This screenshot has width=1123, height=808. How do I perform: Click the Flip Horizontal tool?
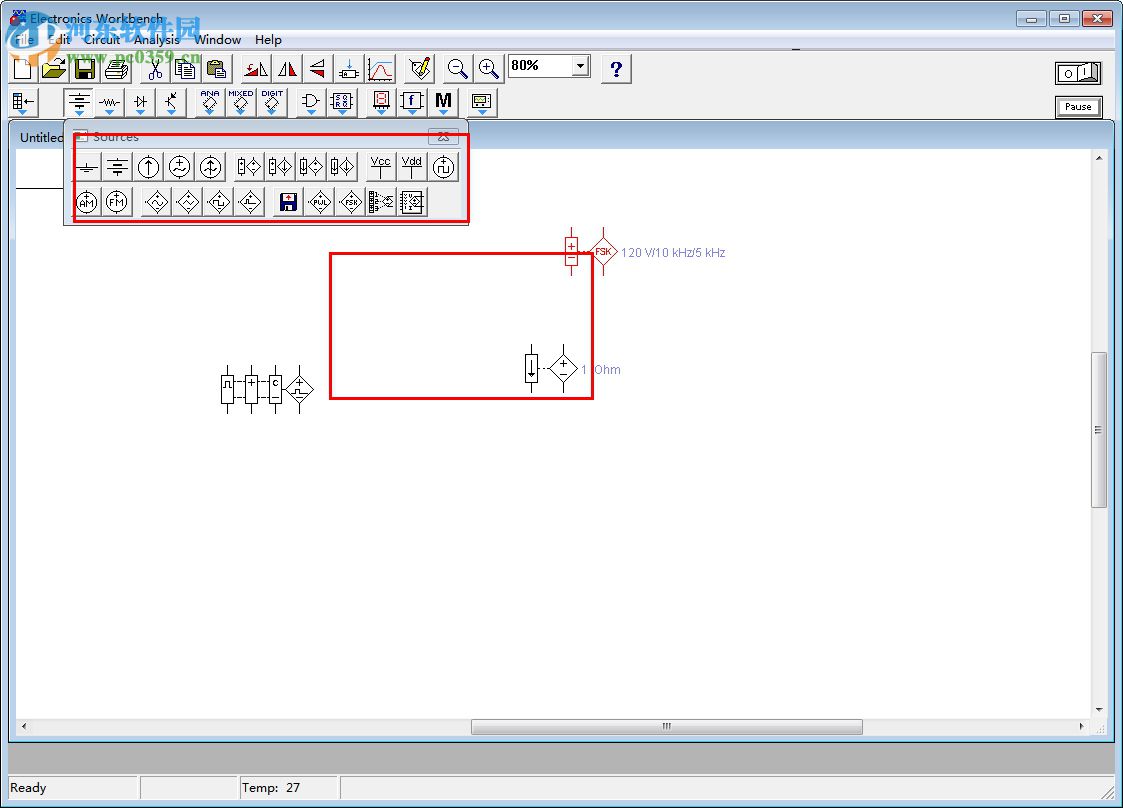coord(286,68)
